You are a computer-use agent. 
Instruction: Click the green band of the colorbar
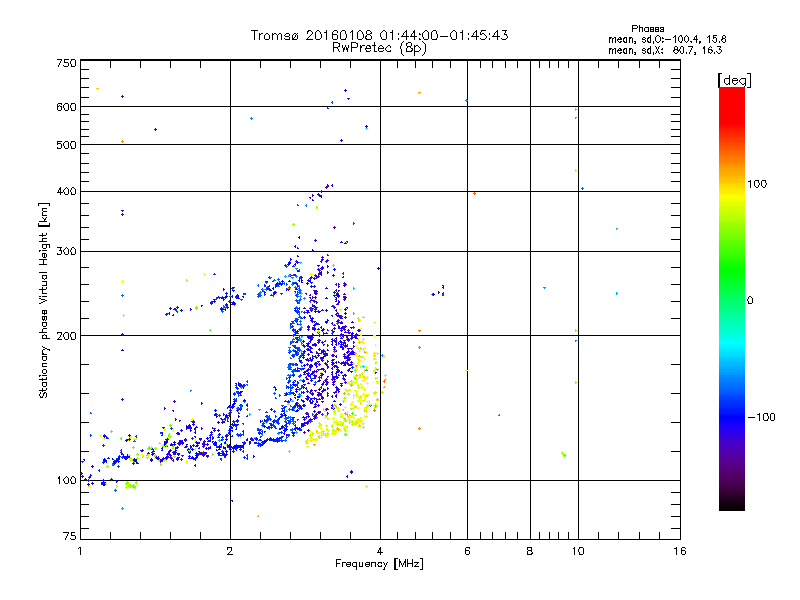click(732, 270)
